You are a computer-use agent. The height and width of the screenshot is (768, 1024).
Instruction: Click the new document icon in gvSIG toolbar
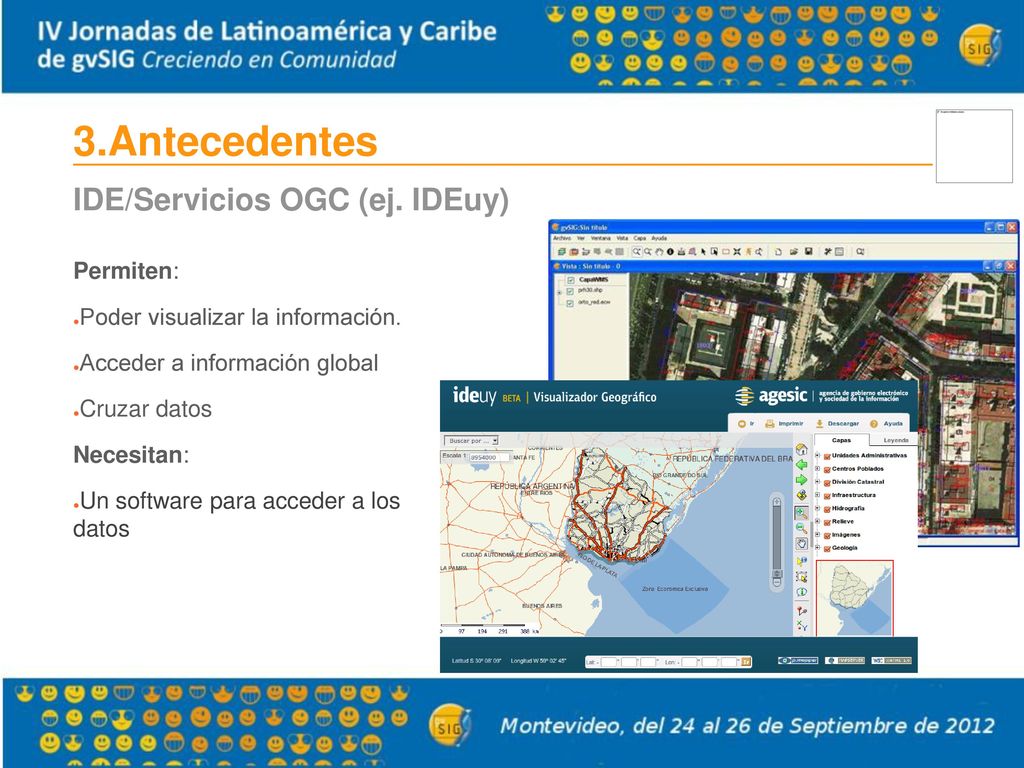click(x=778, y=251)
